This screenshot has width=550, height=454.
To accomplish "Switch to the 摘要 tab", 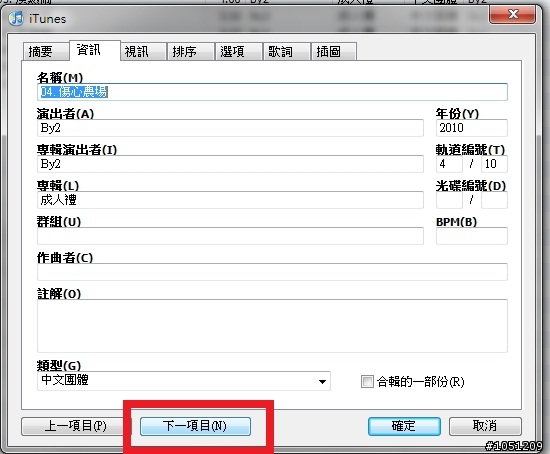I will [45, 52].
